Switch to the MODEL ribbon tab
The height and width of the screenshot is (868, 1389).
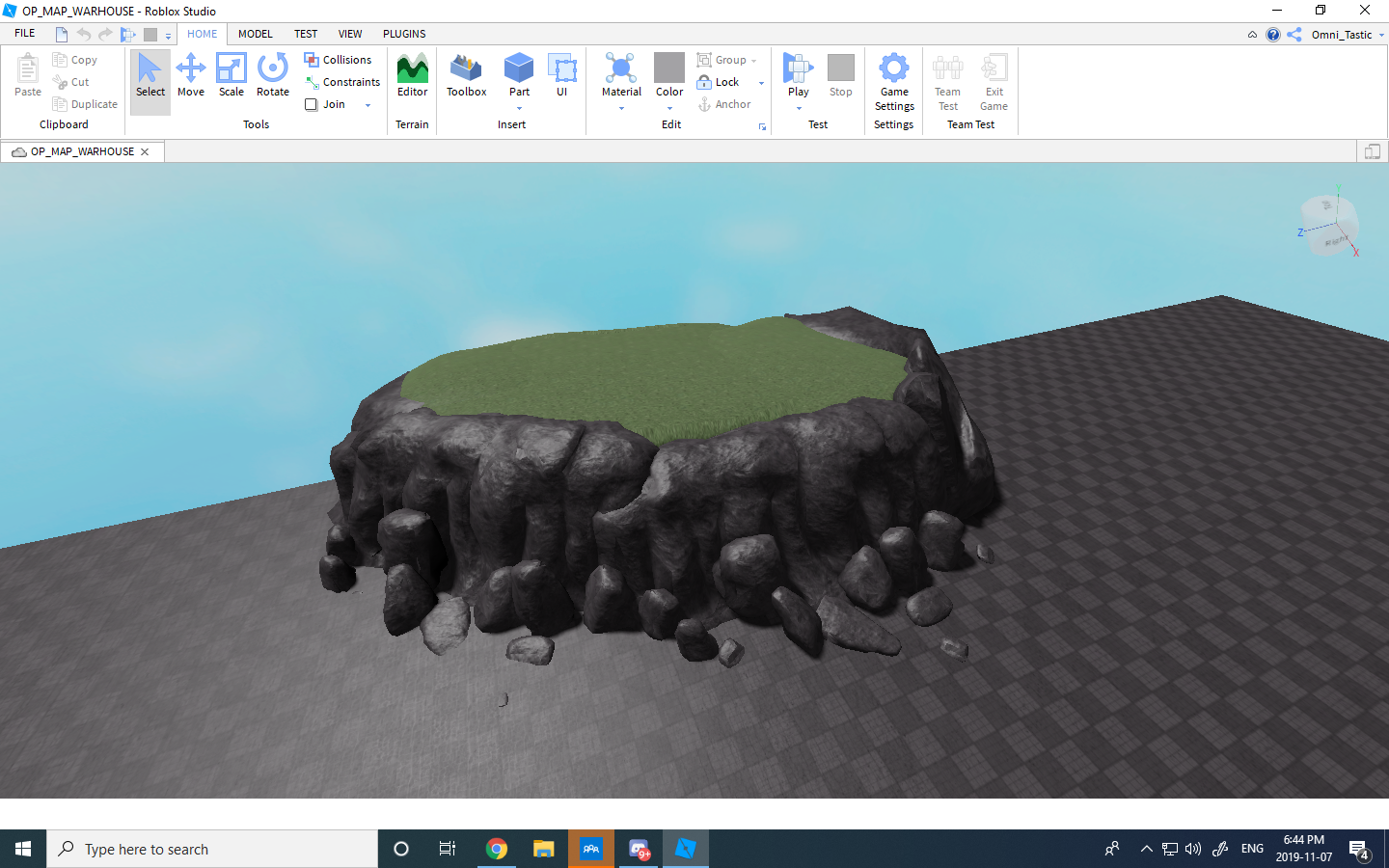click(x=255, y=34)
